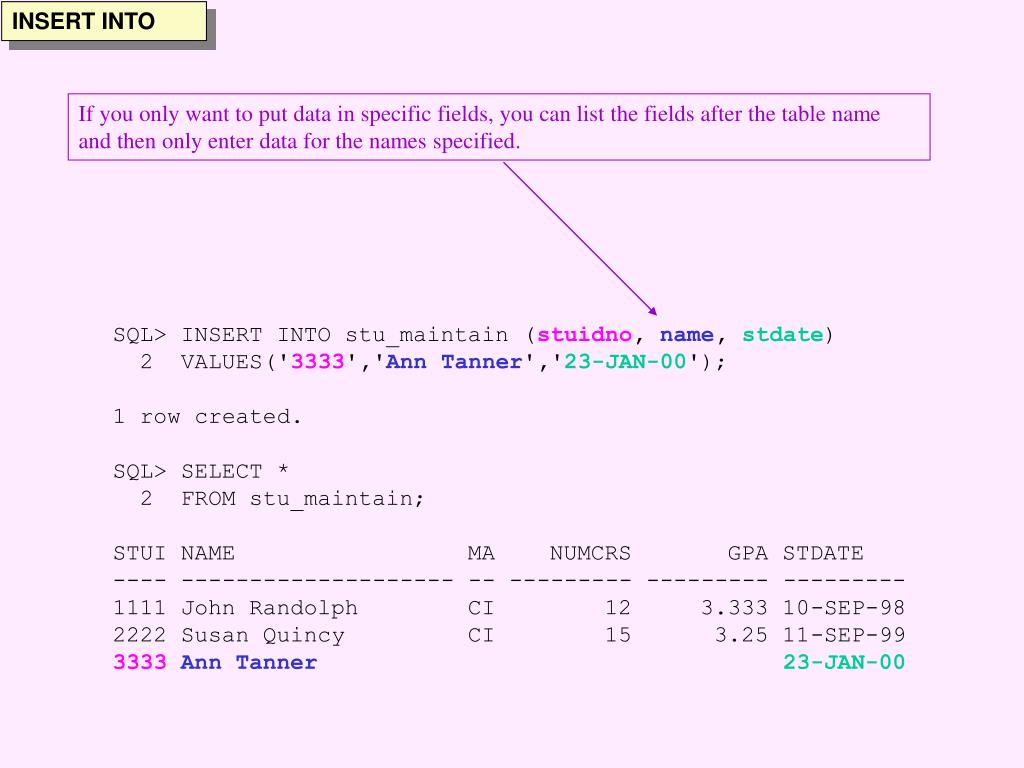Click student ID '1111' in results

click(139, 608)
